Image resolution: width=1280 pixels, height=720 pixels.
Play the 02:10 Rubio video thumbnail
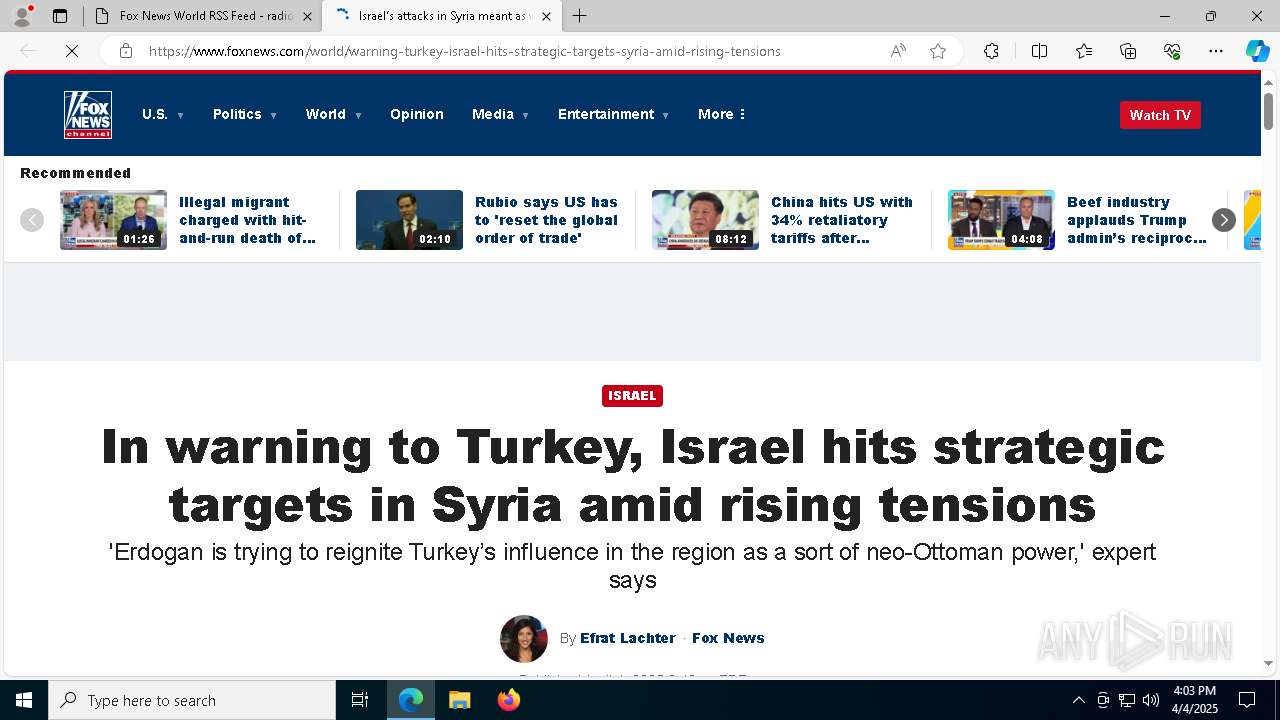pos(409,220)
